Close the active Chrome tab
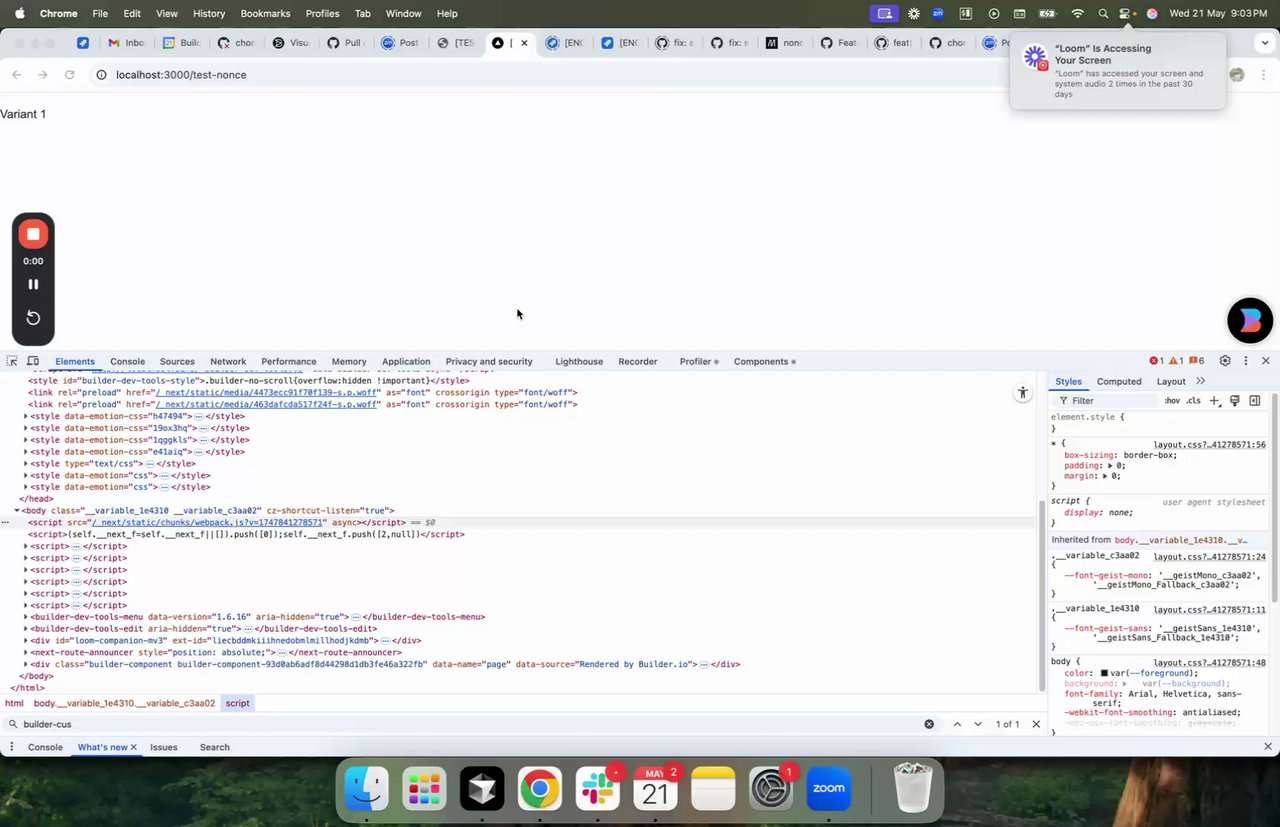This screenshot has height=827, width=1280. pyautogui.click(x=524, y=43)
